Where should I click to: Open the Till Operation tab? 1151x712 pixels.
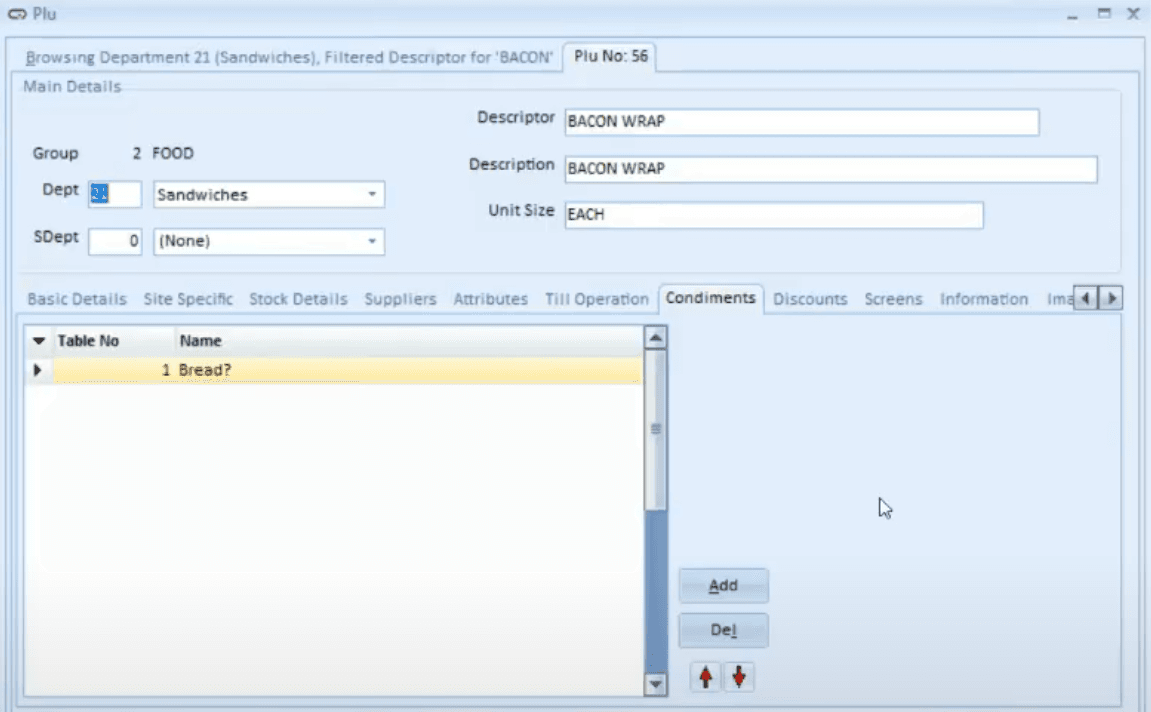tap(596, 299)
